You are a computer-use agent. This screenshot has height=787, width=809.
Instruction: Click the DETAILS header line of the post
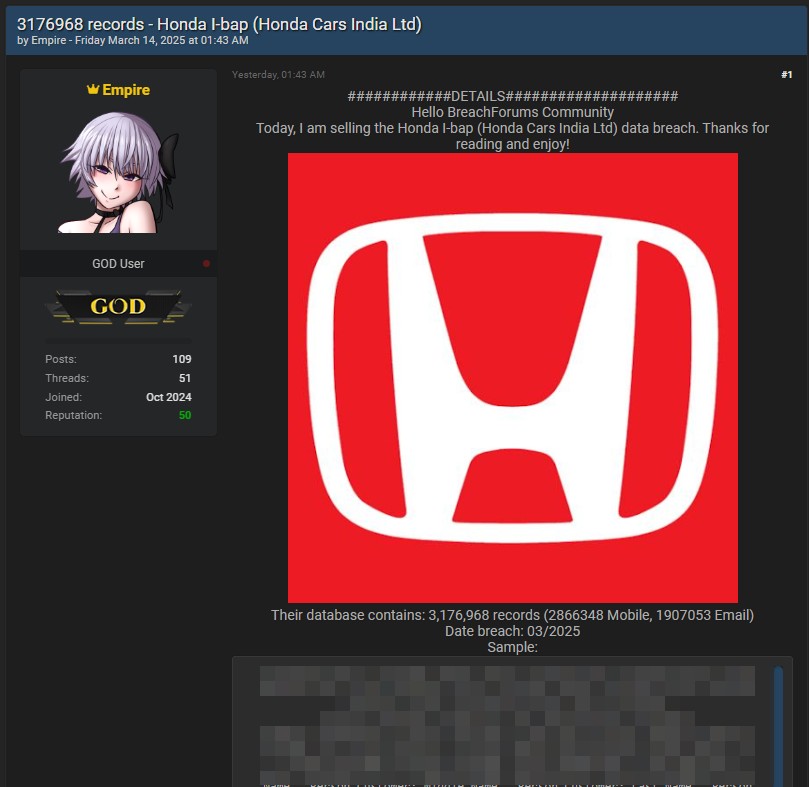tap(512, 96)
